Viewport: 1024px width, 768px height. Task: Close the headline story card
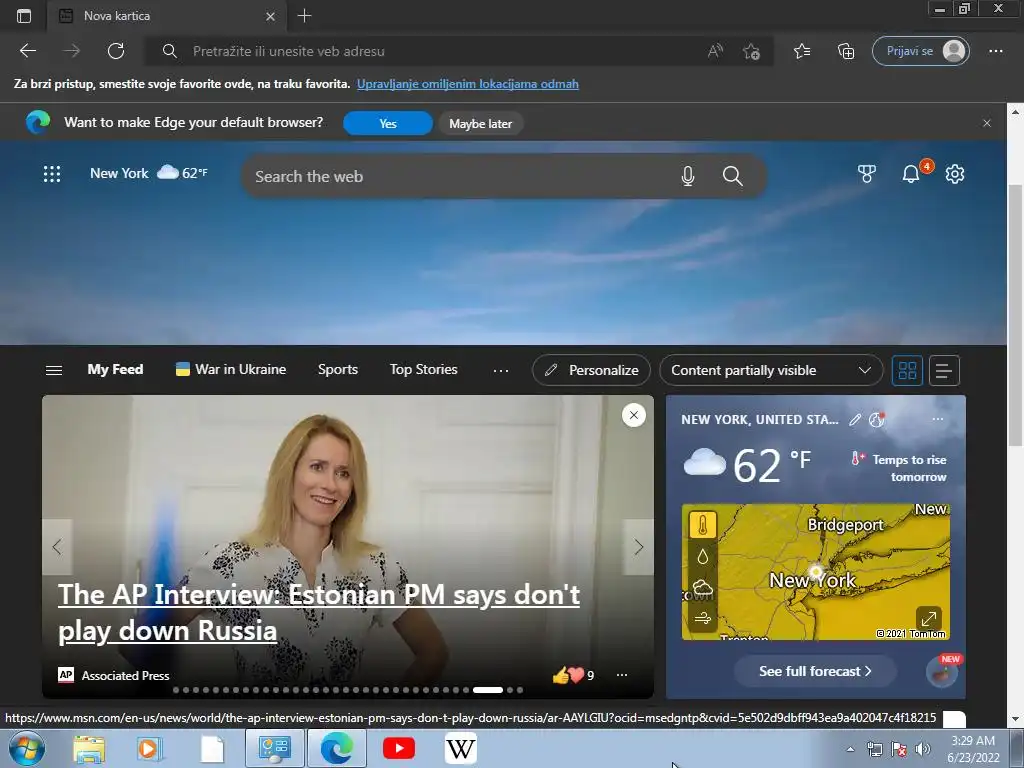click(633, 415)
